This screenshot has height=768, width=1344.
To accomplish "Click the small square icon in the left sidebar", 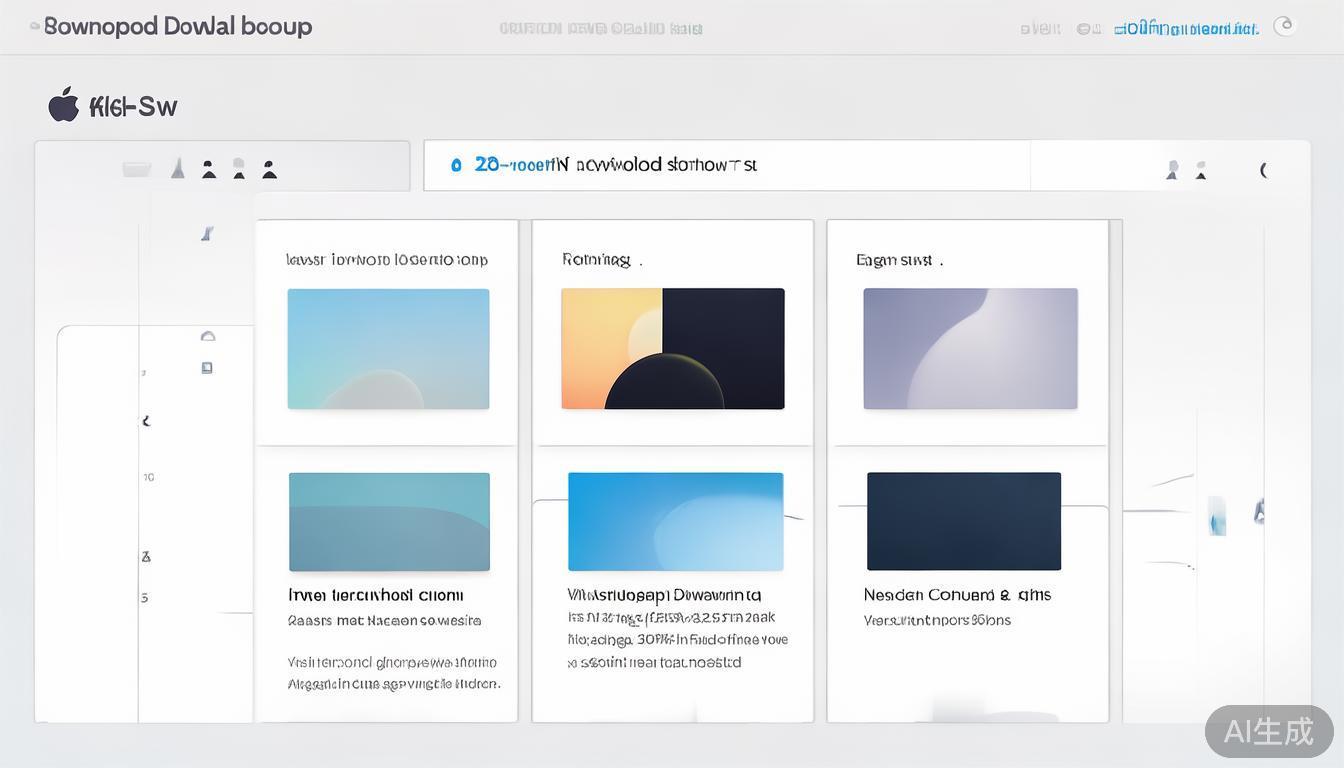I will coord(207,368).
